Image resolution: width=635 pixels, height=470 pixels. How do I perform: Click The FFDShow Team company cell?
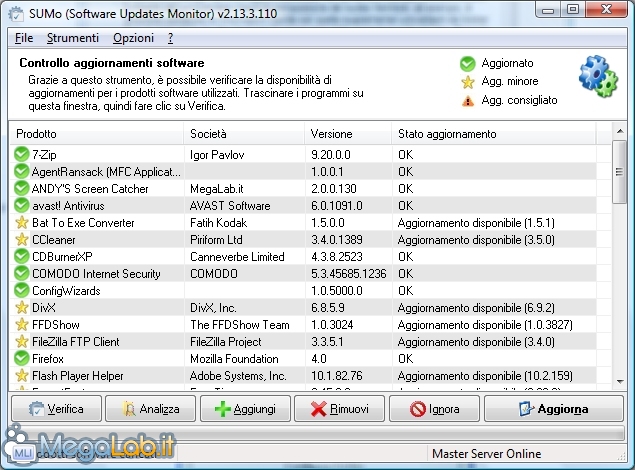click(x=240, y=325)
